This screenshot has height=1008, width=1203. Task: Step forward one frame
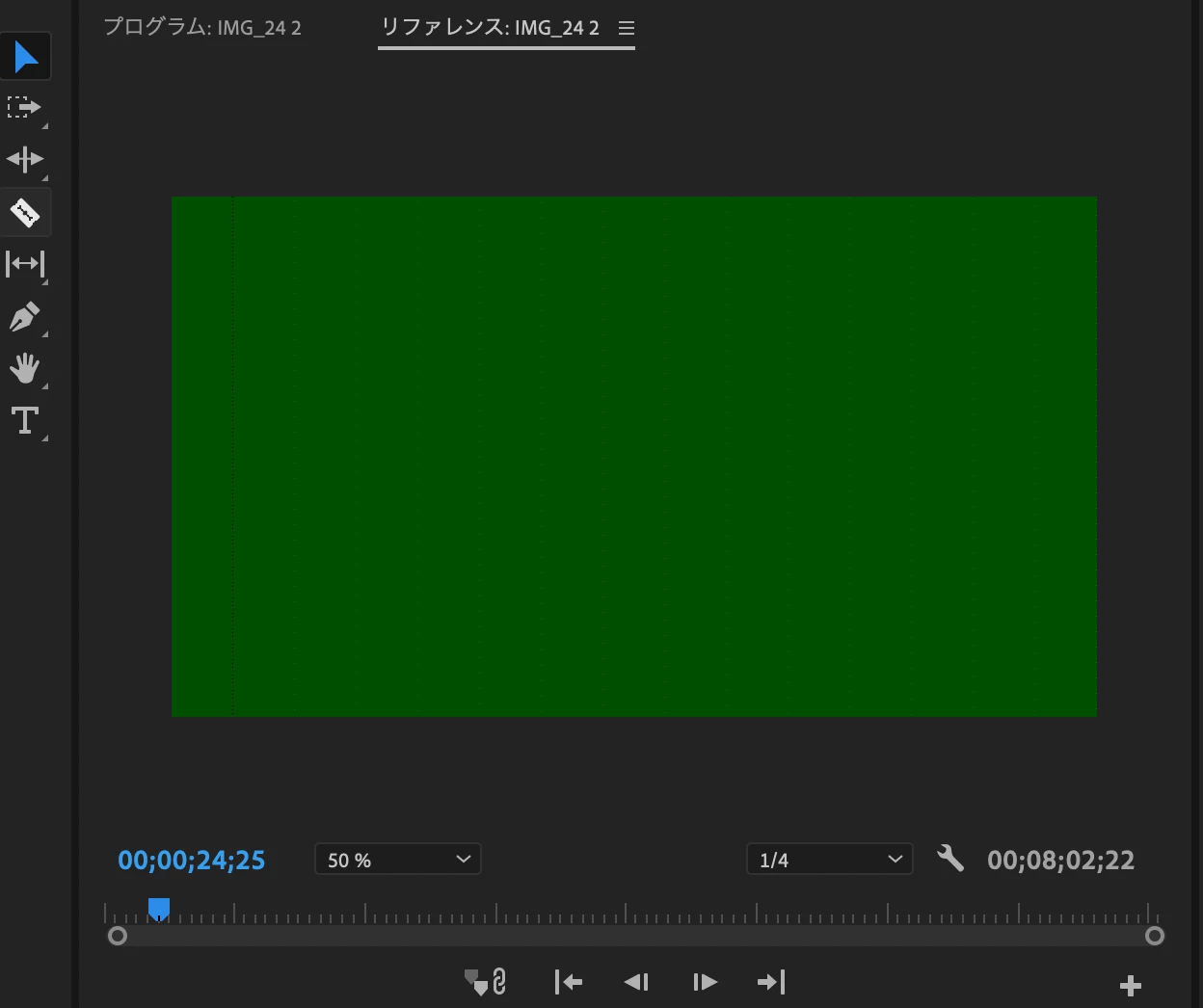(705, 982)
